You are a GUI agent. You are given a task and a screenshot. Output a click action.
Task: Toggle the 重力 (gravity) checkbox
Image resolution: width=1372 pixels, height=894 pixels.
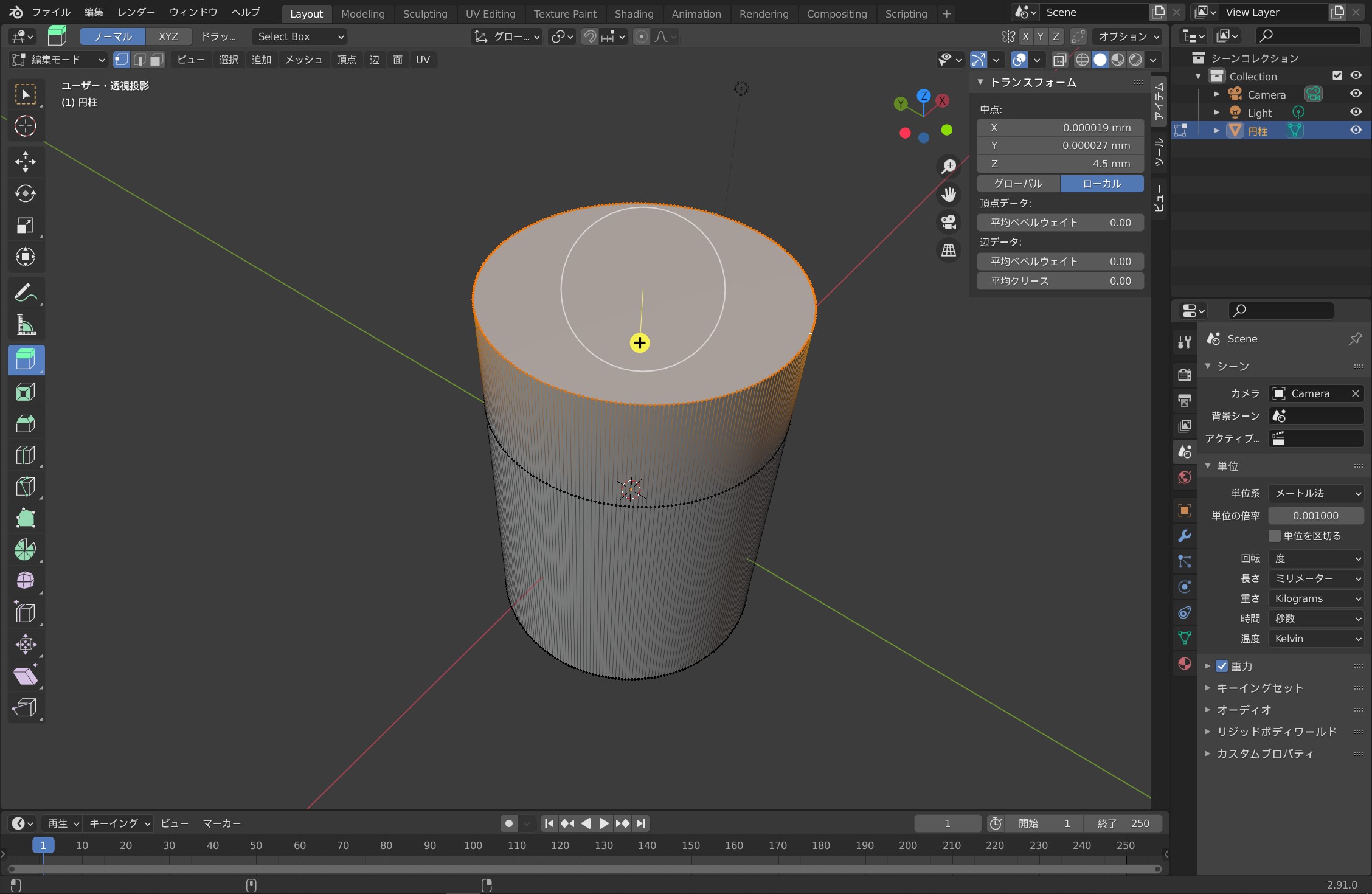coord(1222,666)
